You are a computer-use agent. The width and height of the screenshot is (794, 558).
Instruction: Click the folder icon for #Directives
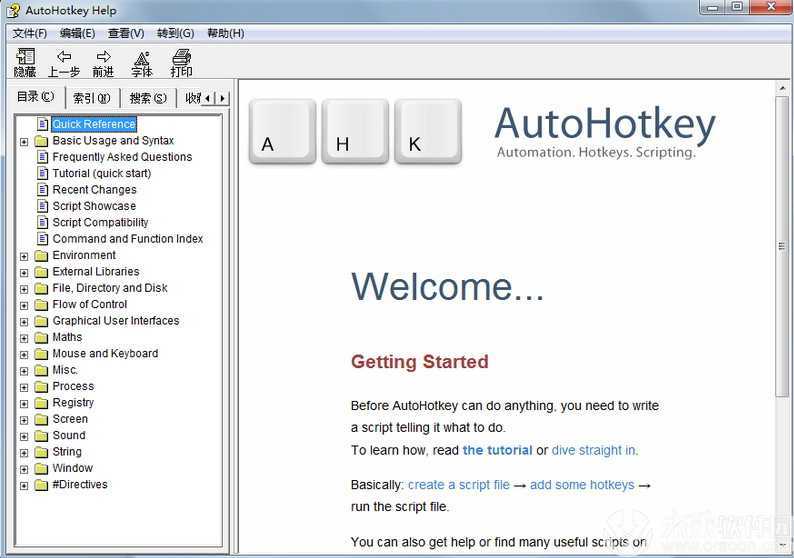click(x=41, y=485)
